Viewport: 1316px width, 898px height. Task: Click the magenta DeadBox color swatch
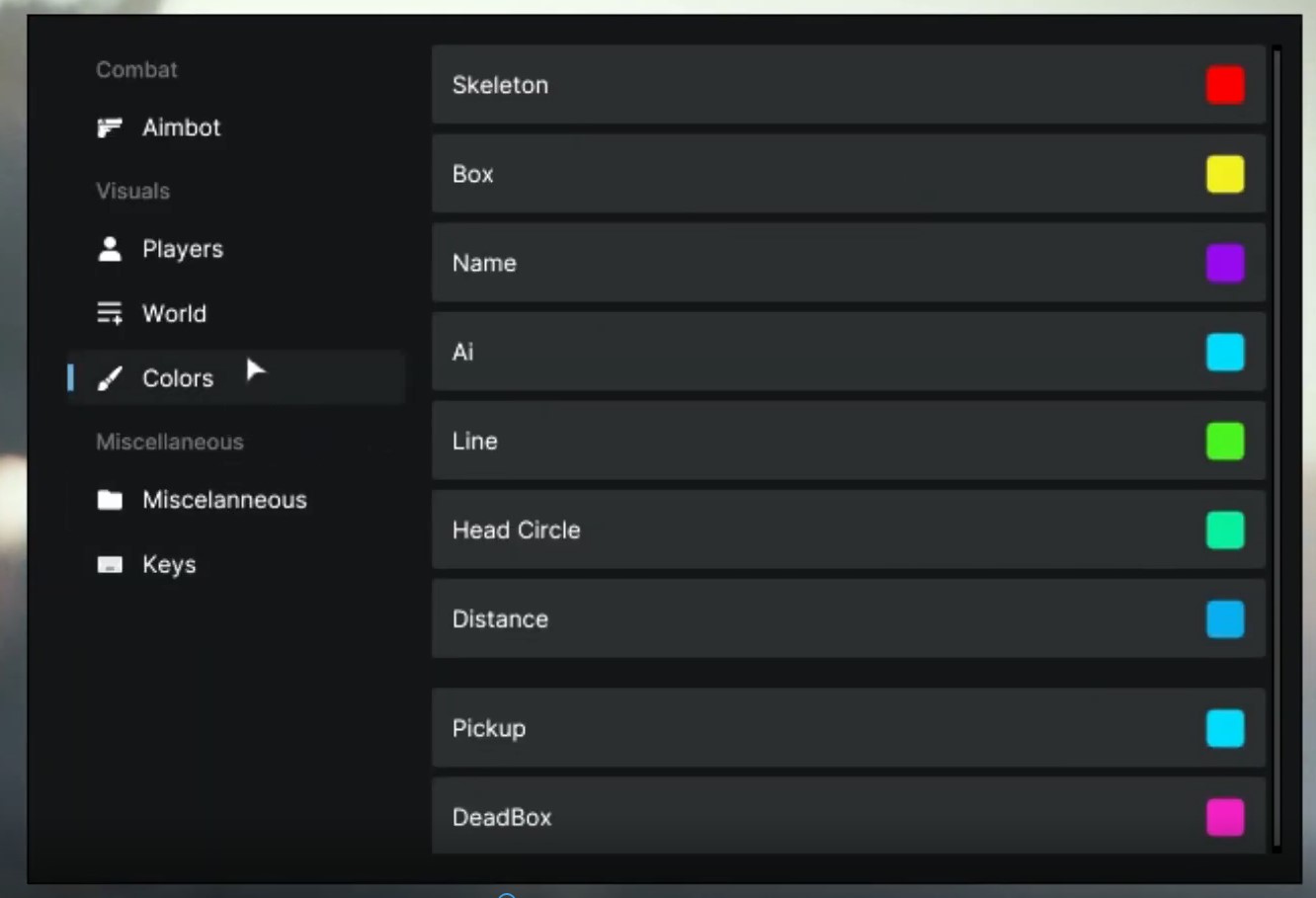click(1225, 817)
